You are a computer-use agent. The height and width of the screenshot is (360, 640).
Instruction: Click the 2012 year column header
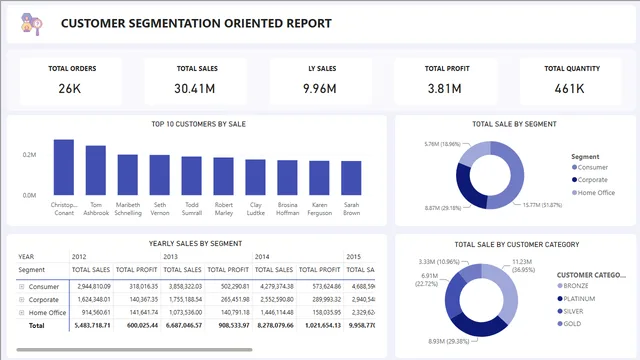(x=79, y=257)
